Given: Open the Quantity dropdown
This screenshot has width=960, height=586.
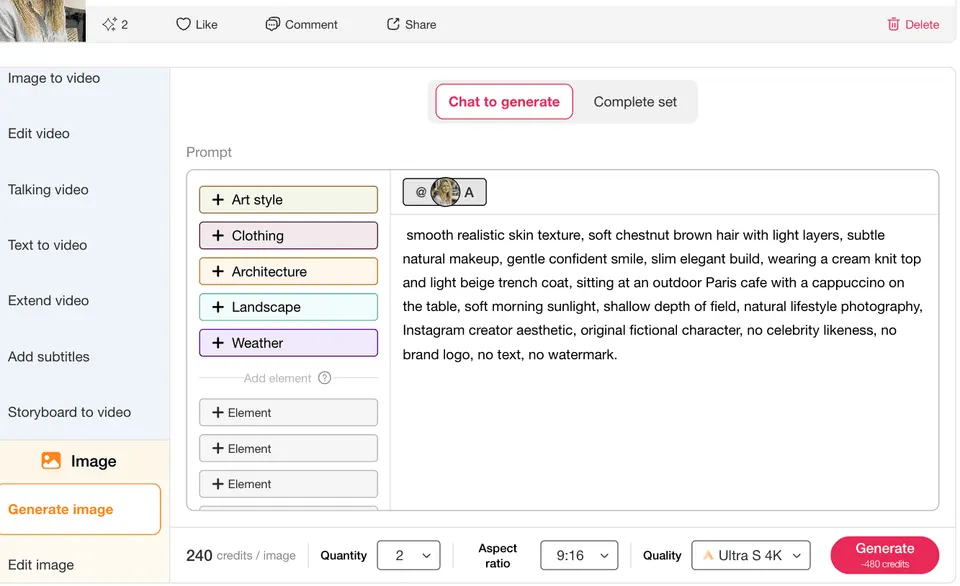Looking at the screenshot, I should click(408, 555).
